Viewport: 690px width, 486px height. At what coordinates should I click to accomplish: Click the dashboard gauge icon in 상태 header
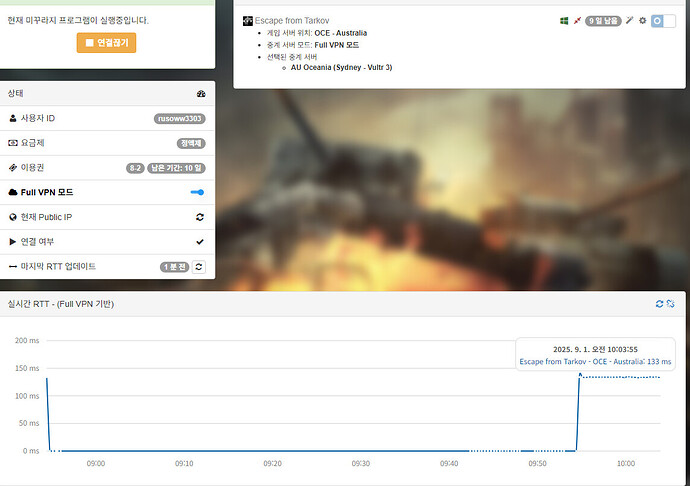[x=201, y=93]
